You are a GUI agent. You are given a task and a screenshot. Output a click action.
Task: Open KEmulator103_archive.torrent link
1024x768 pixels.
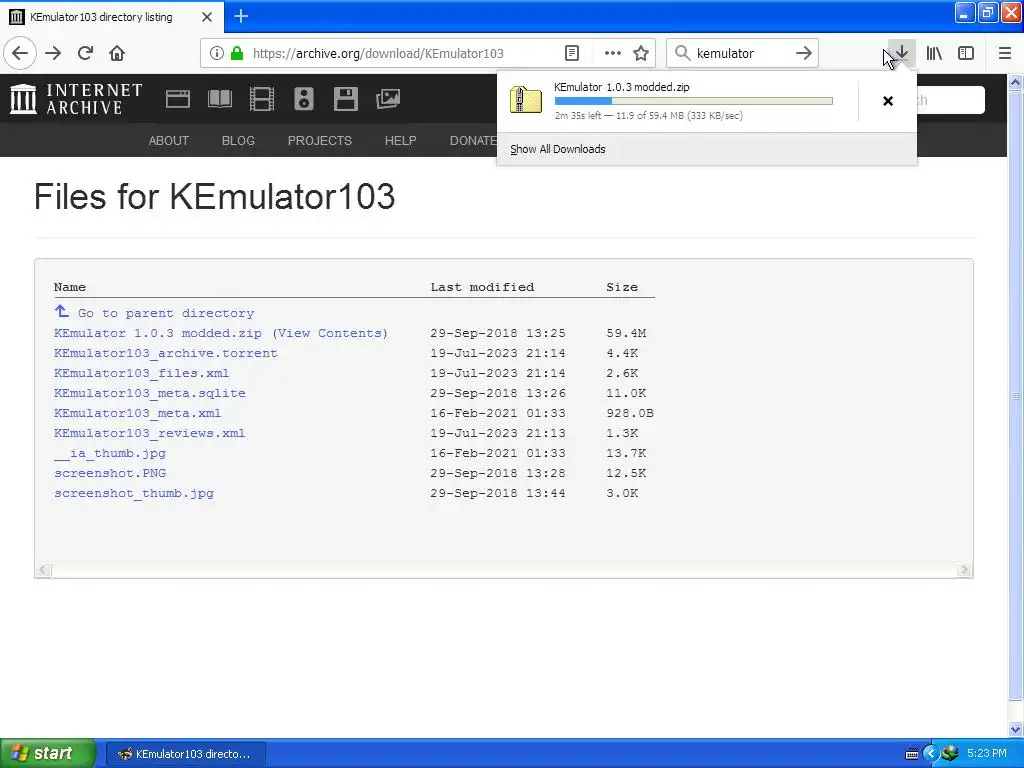165,353
